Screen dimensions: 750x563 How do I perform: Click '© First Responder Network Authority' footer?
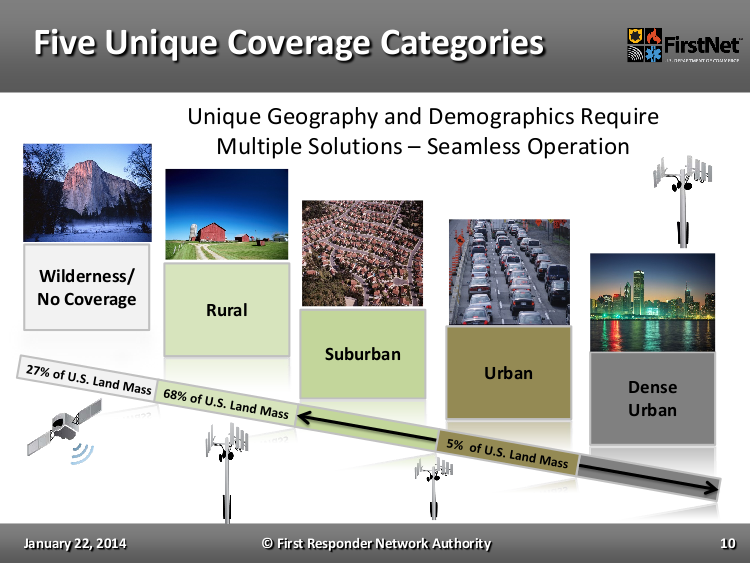coord(376,544)
